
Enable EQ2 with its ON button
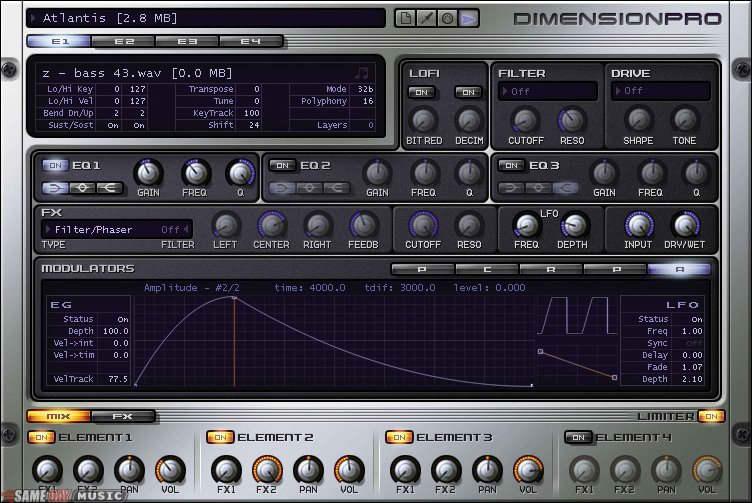pyautogui.click(x=282, y=165)
